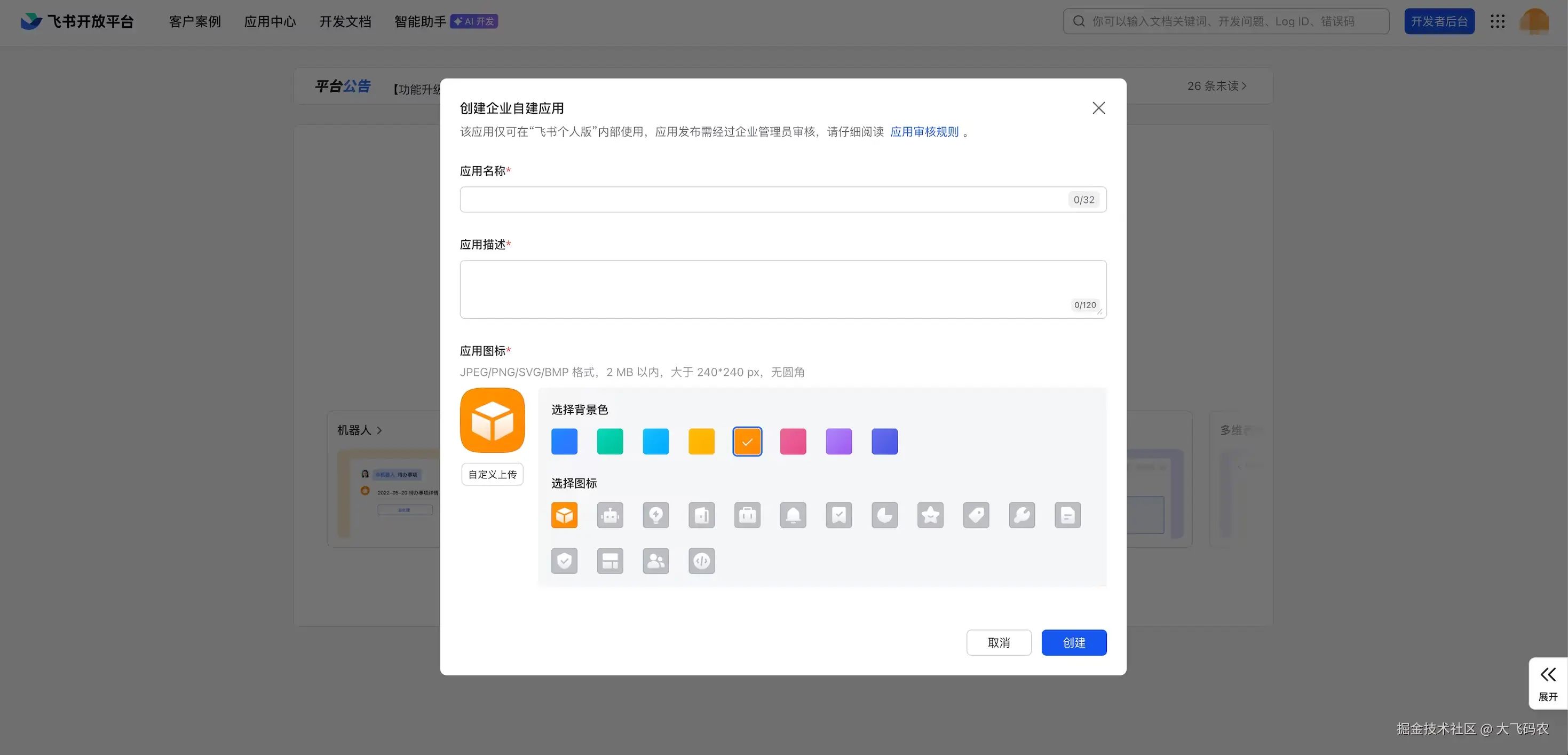Select the price tag app icon

[976, 515]
